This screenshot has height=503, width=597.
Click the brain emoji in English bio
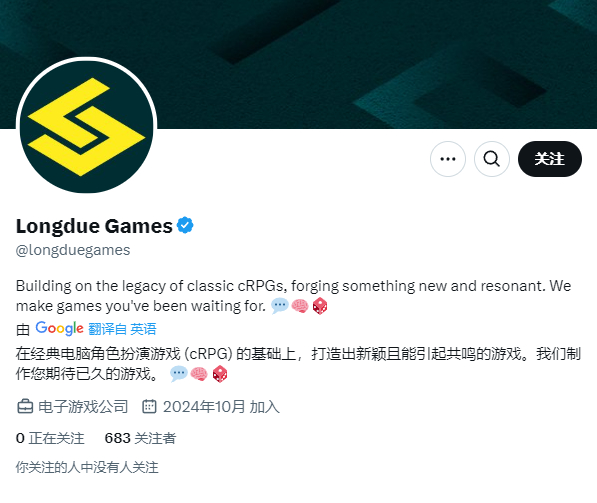(300, 306)
